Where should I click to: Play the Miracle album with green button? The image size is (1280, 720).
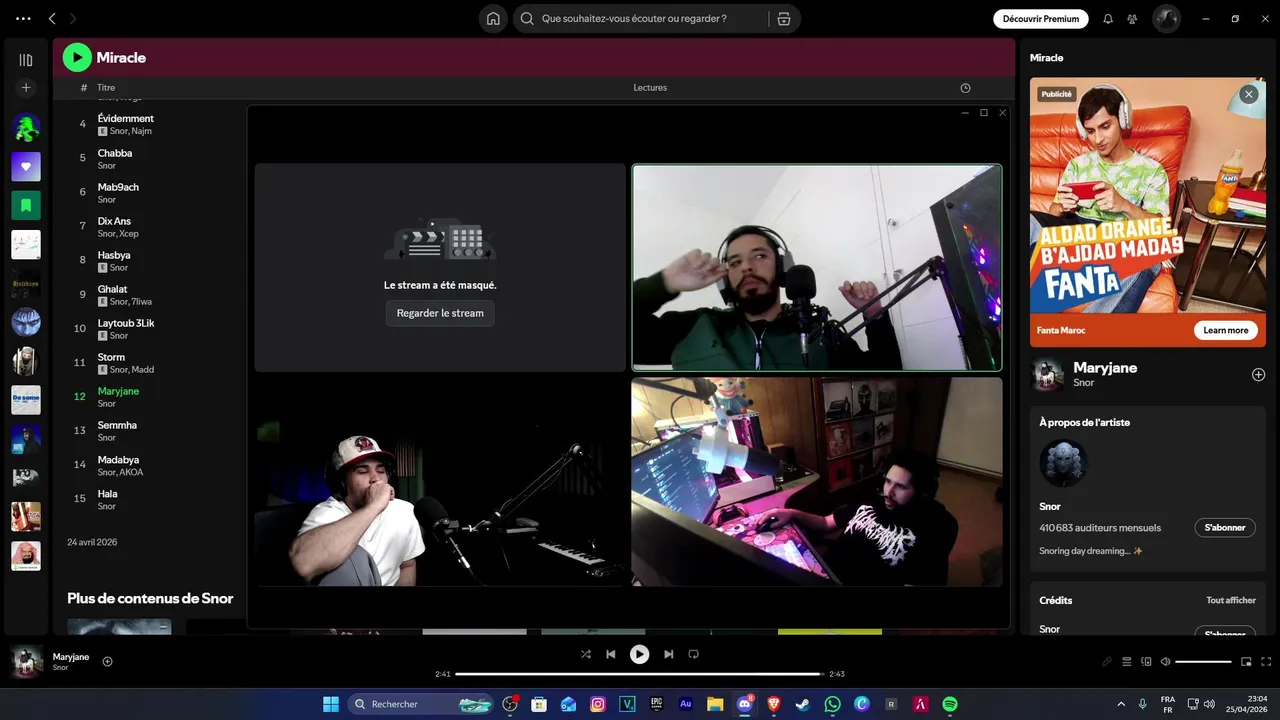click(x=77, y=57)
